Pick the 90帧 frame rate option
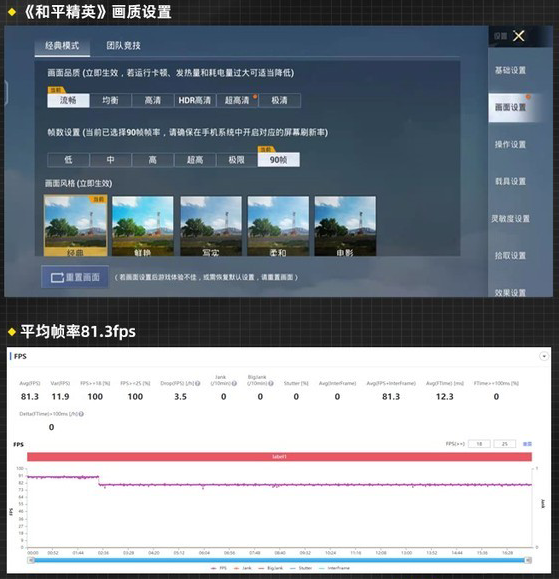 pyautogui.click(x=279, y=160)
